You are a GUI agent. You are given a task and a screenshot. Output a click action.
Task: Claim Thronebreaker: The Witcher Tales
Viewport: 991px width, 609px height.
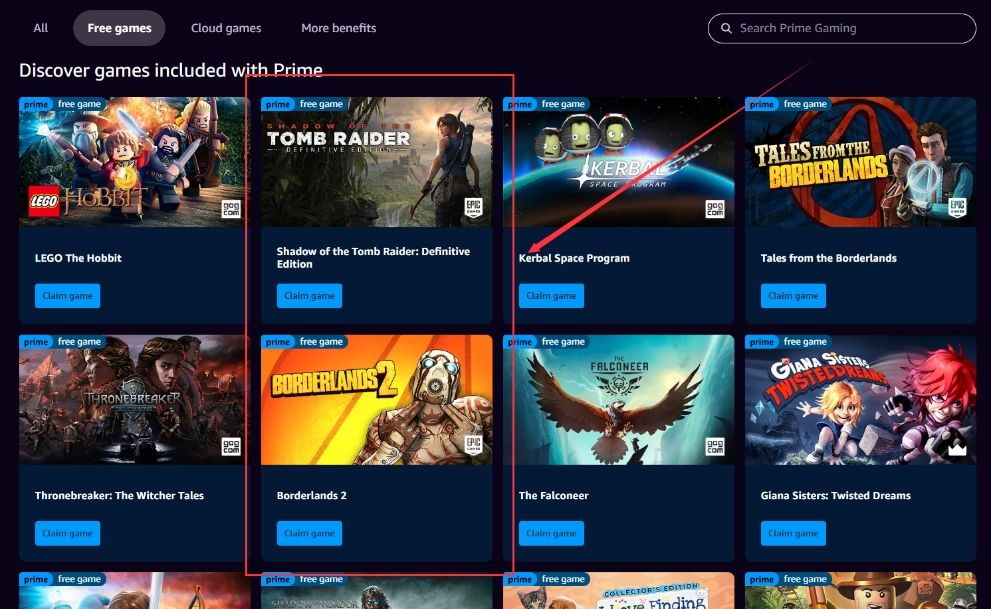(x=68, y=533)
